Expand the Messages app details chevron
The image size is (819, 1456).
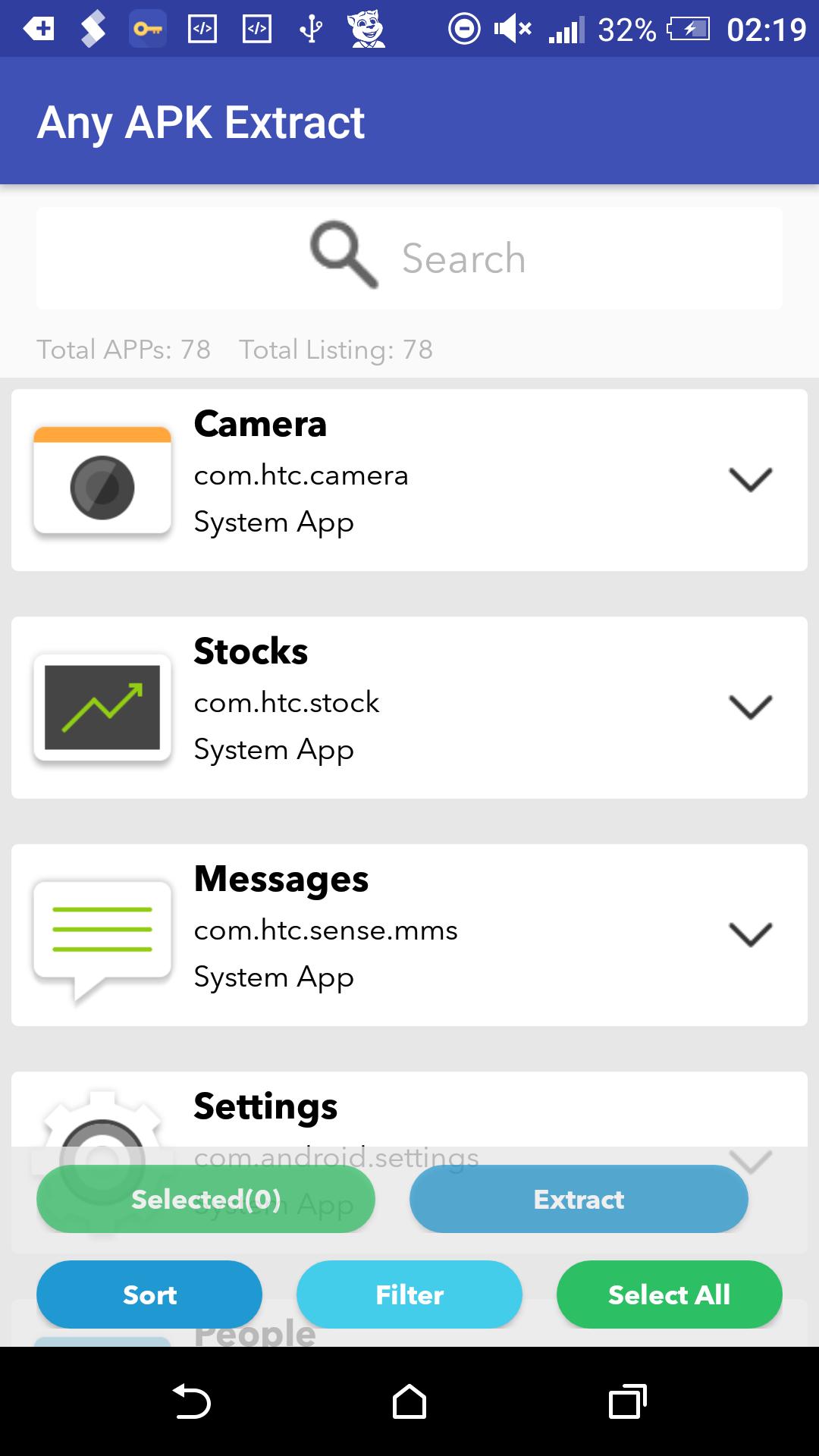(x=751, y=934)
